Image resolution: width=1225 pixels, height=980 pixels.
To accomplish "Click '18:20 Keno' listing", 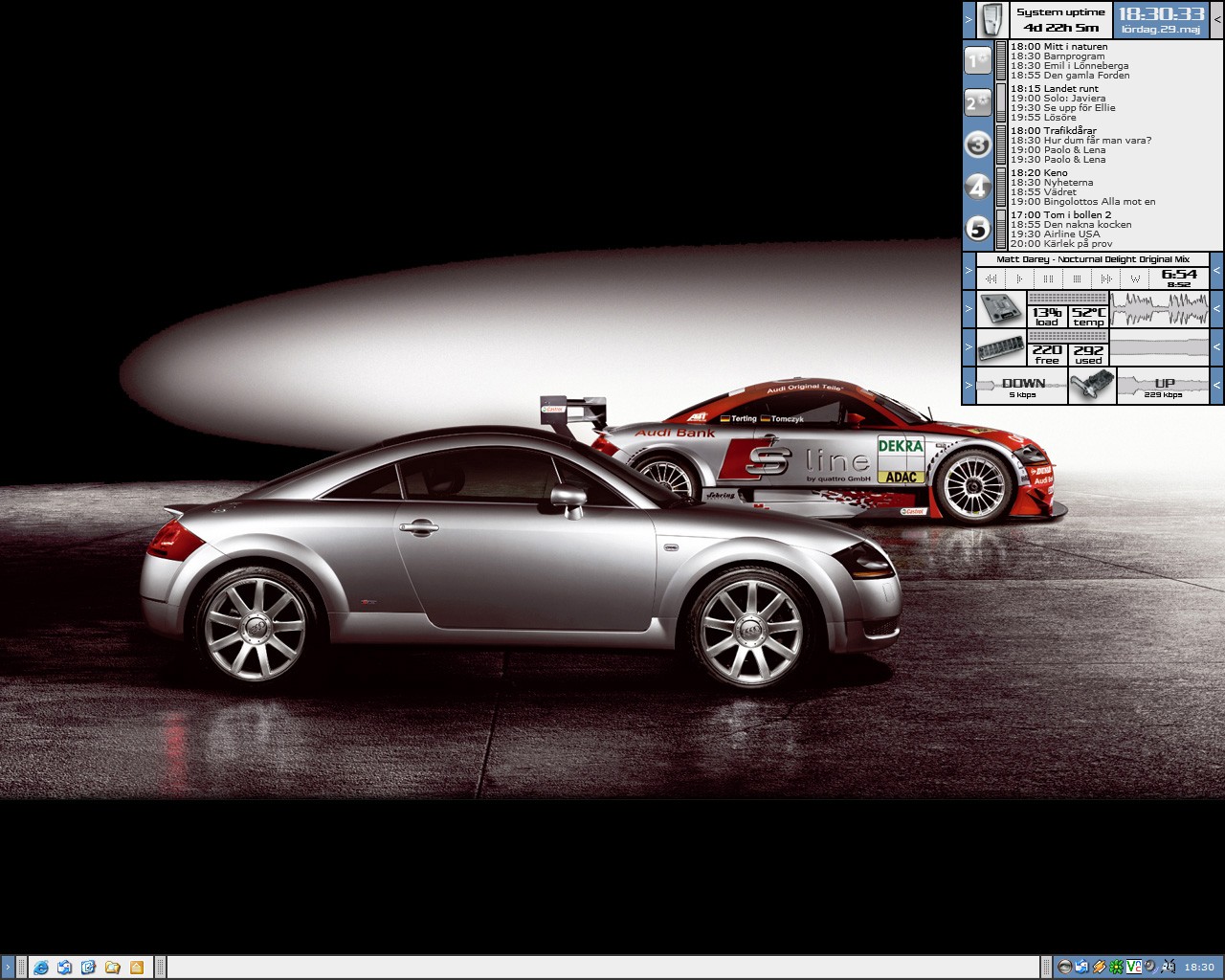I will [1038, 172].
